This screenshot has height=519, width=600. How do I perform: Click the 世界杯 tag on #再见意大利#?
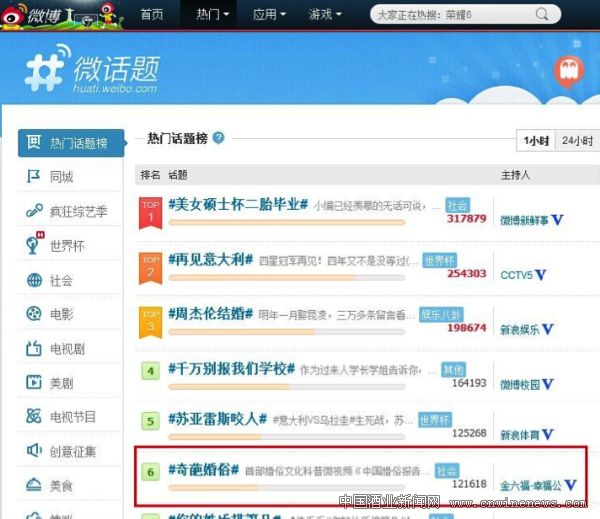440,261
